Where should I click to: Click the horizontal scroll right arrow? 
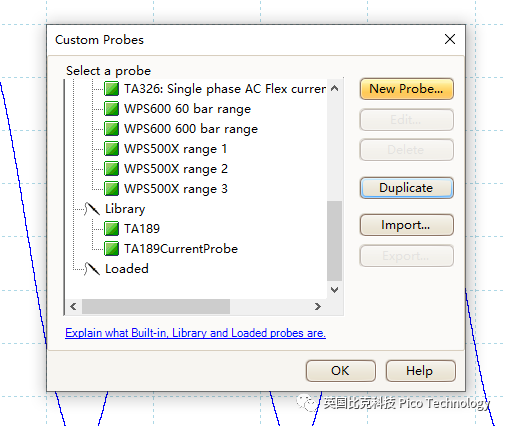pos(318,306)
